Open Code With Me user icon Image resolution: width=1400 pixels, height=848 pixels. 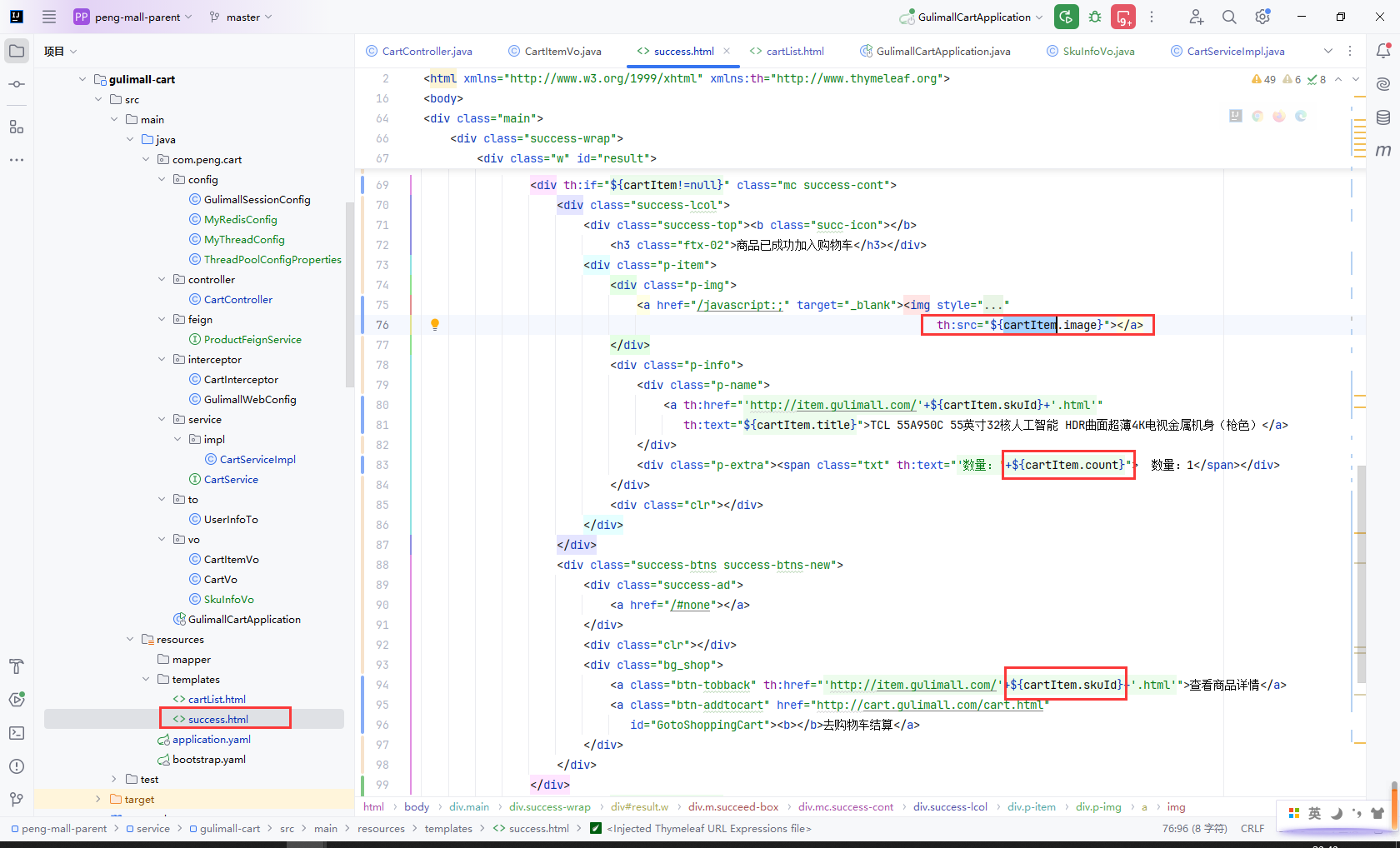1196,17
